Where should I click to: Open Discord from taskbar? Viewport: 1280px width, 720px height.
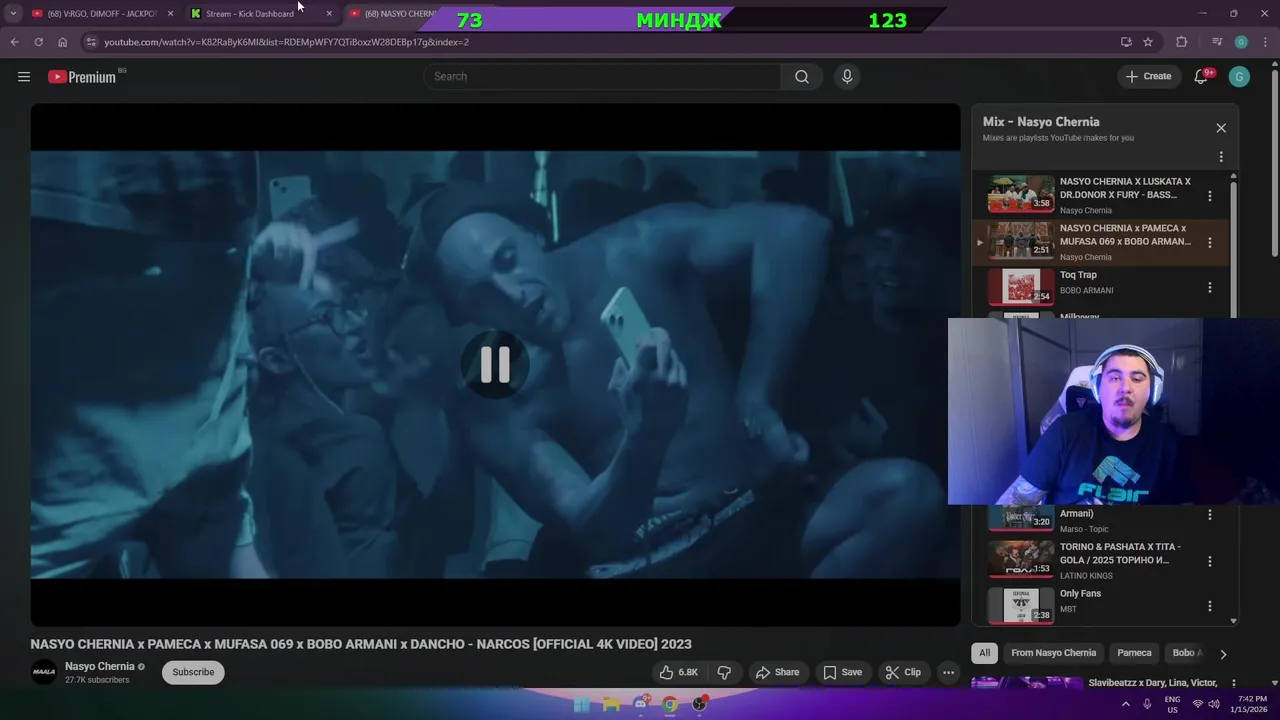coord(641,704)
